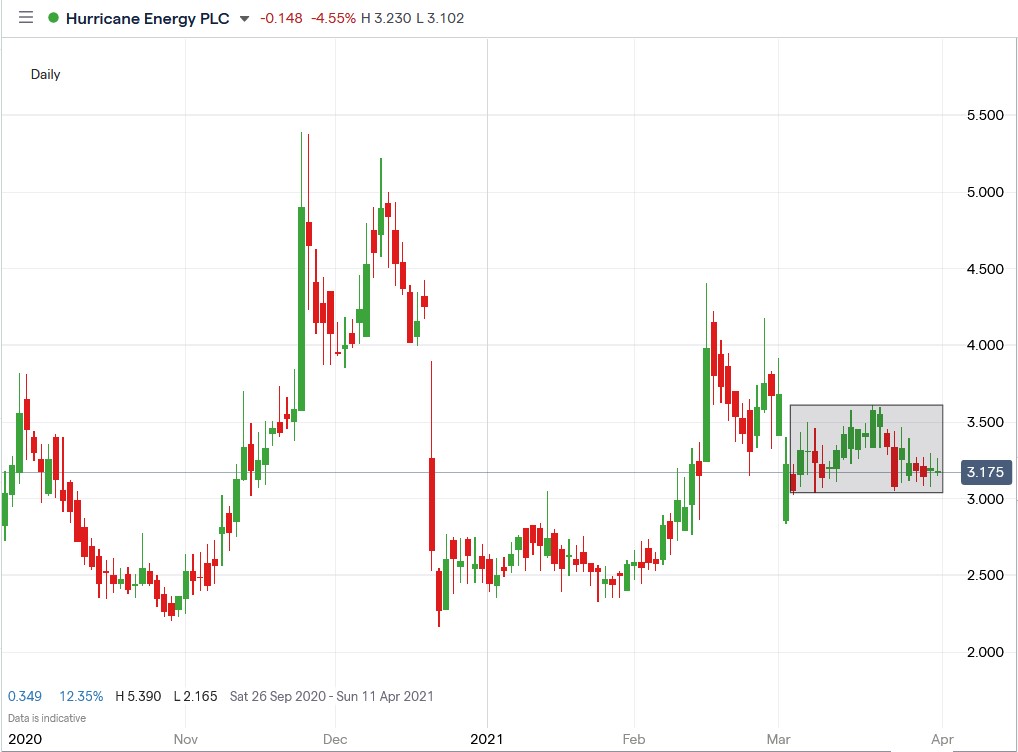The width and height of the screenshot is (1018, 752).
Task: Click the blue change value 0.349
Action: pyautogui.click(x=24, y=695)
